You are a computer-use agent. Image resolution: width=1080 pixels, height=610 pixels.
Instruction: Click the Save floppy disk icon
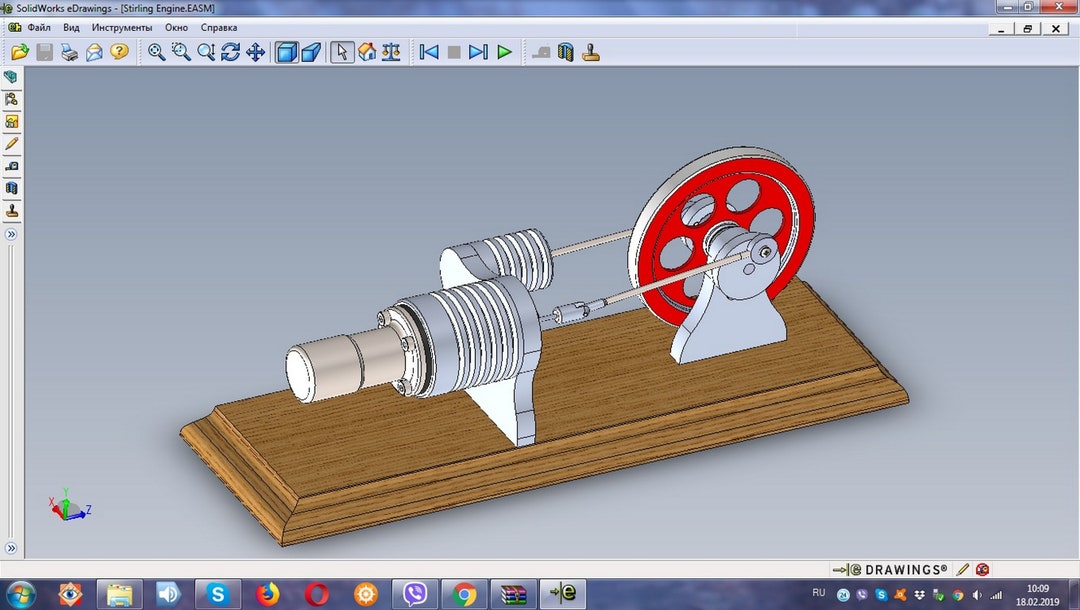45,52
